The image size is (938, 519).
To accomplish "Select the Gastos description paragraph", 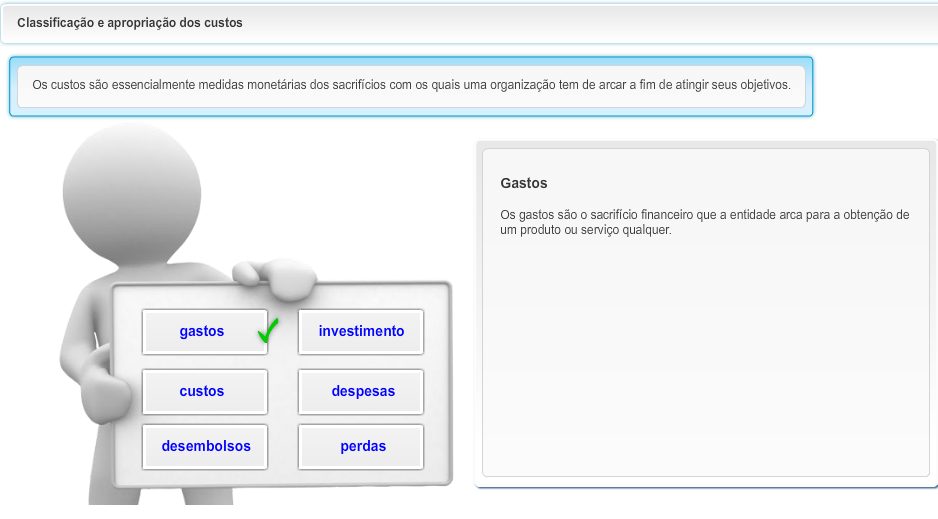I will point(704,222).
